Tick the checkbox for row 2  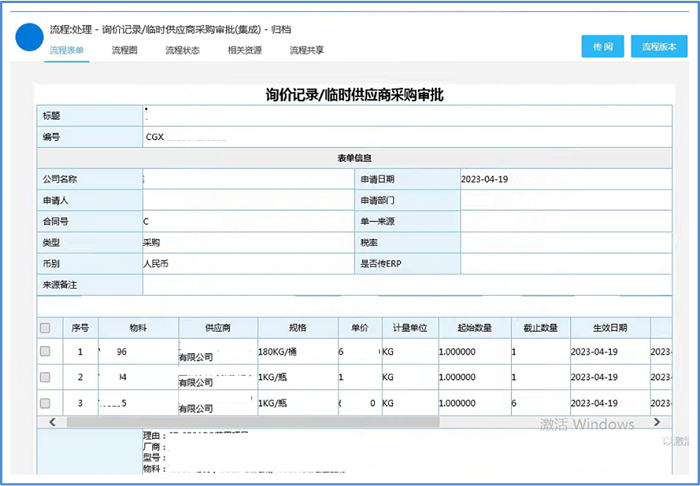click(45, 377)
